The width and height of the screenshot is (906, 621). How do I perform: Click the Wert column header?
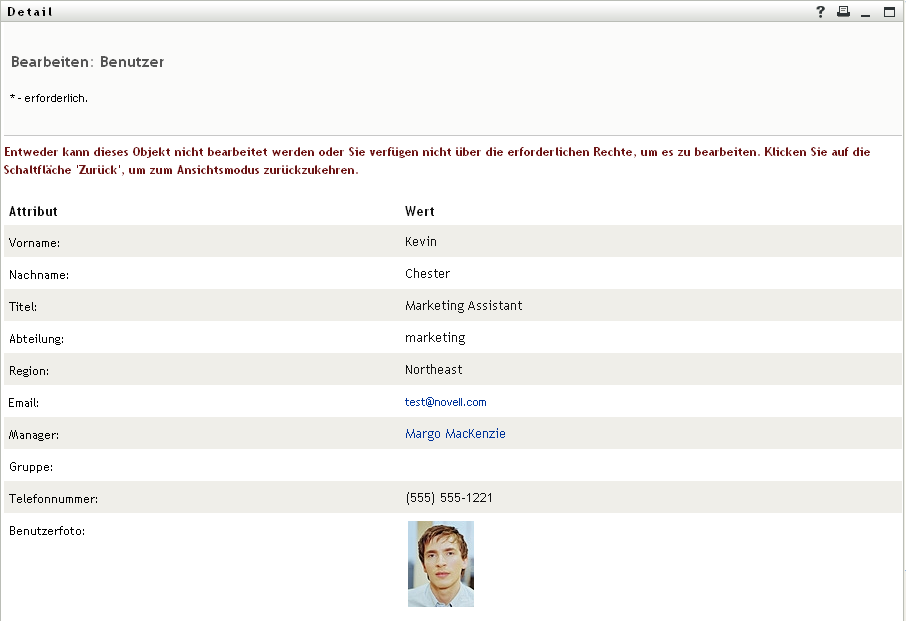pyautogui.click(x=419, y=212)
